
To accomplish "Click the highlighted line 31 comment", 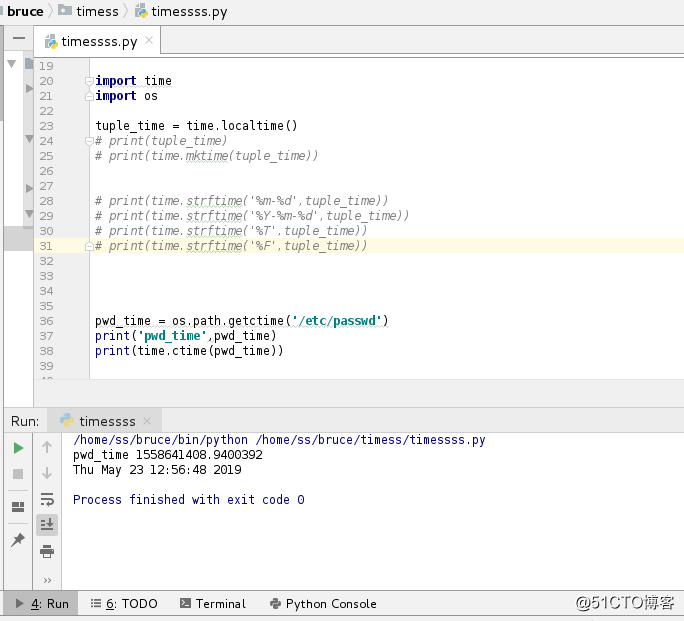I will 231,246.
